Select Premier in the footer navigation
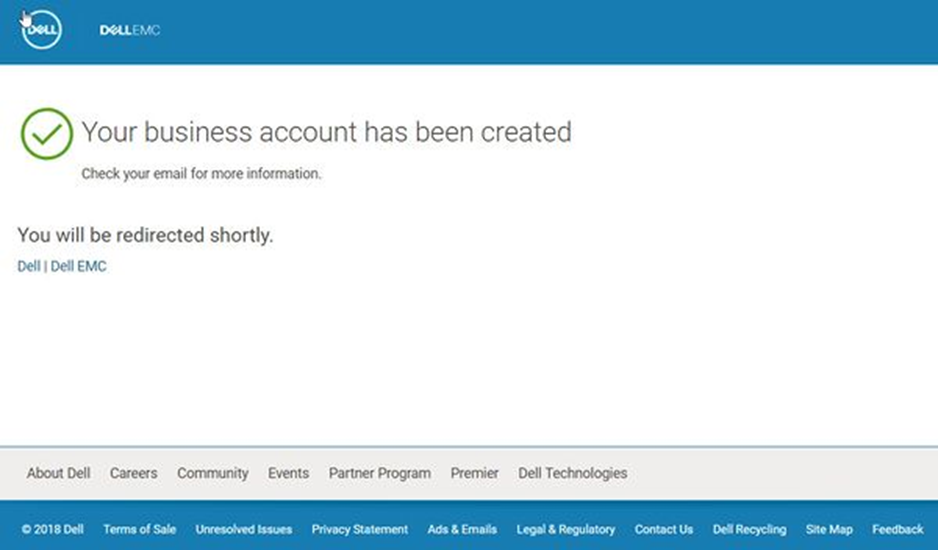 pos(474,473)
